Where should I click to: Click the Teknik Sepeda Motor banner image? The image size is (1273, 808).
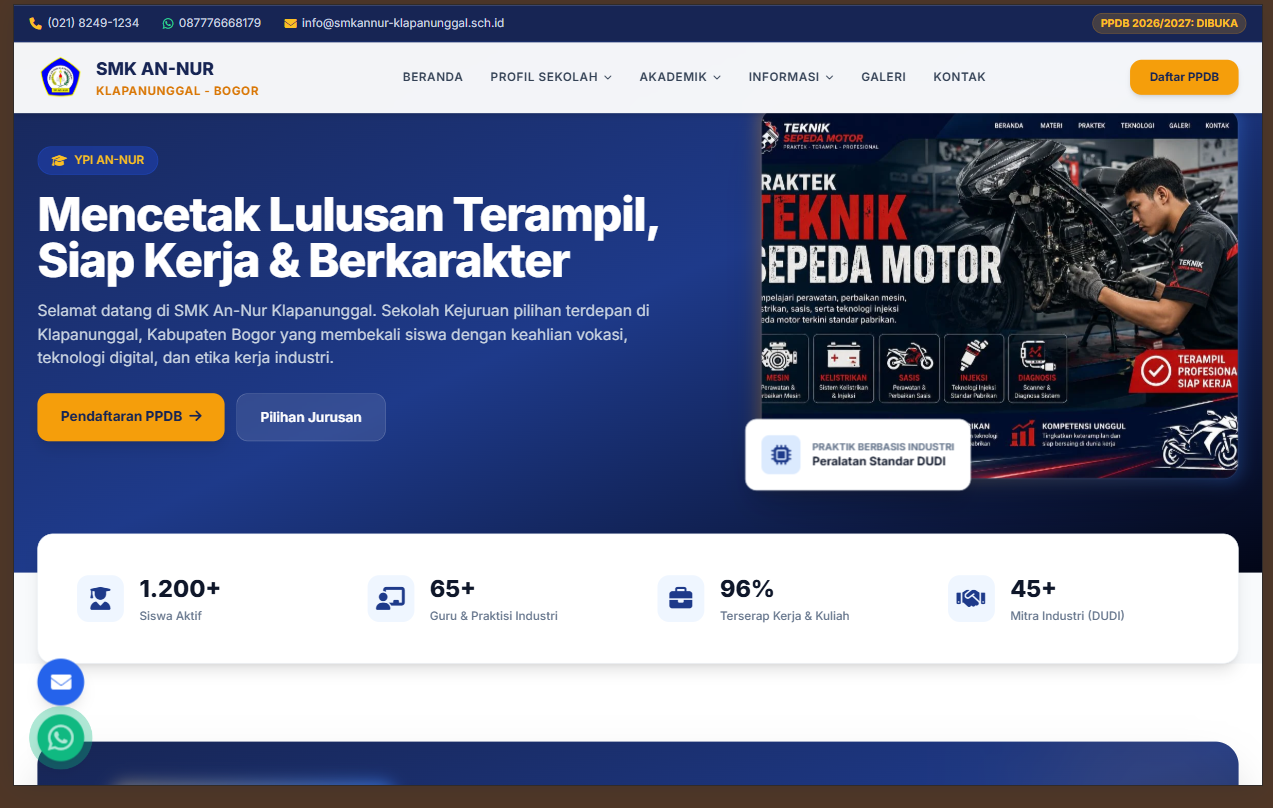click(999, 295)
